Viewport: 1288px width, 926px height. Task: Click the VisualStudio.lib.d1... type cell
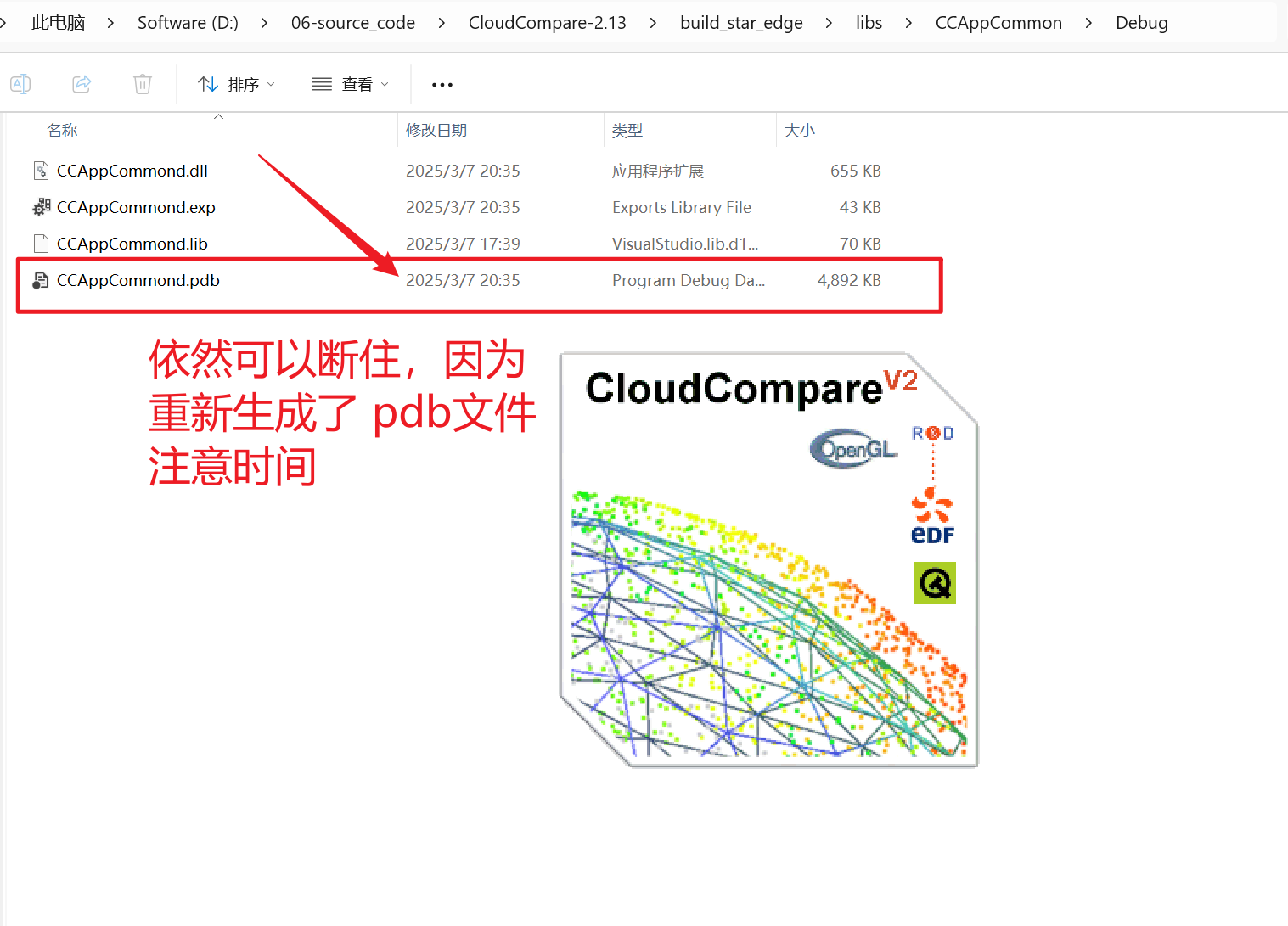[x=685, y=244]
